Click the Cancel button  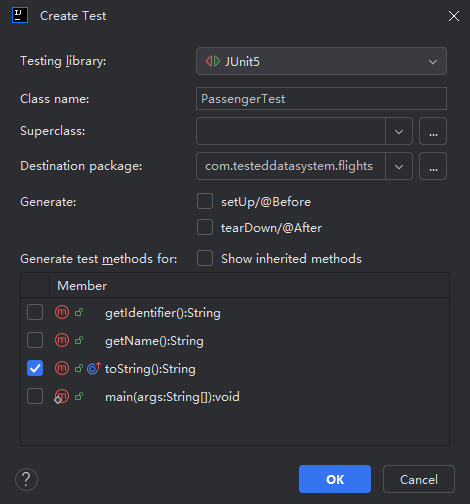[419, 479]
